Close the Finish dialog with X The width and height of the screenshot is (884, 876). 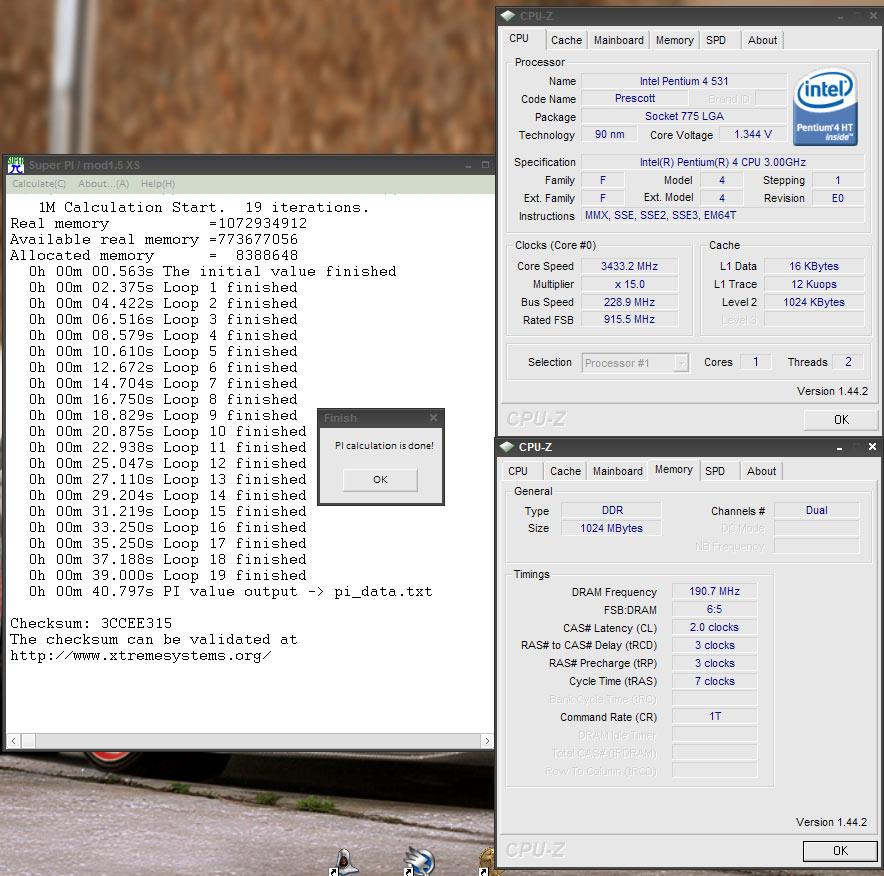pyautogui.click(x=433, y=418)
